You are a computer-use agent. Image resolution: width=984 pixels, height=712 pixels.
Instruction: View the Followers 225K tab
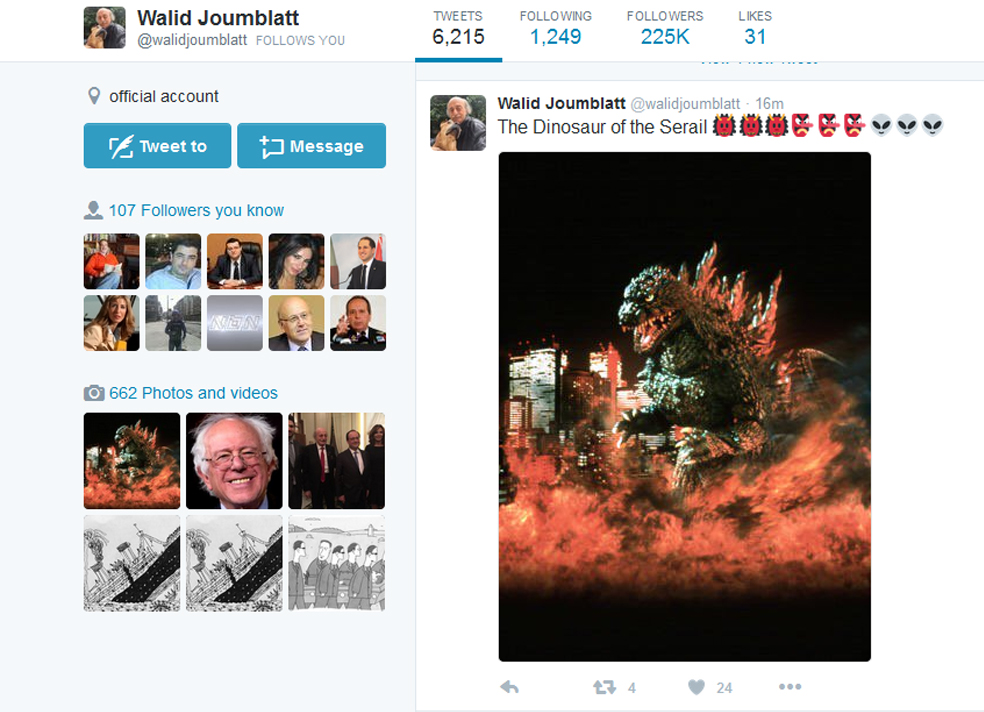(x=665, y=29)
